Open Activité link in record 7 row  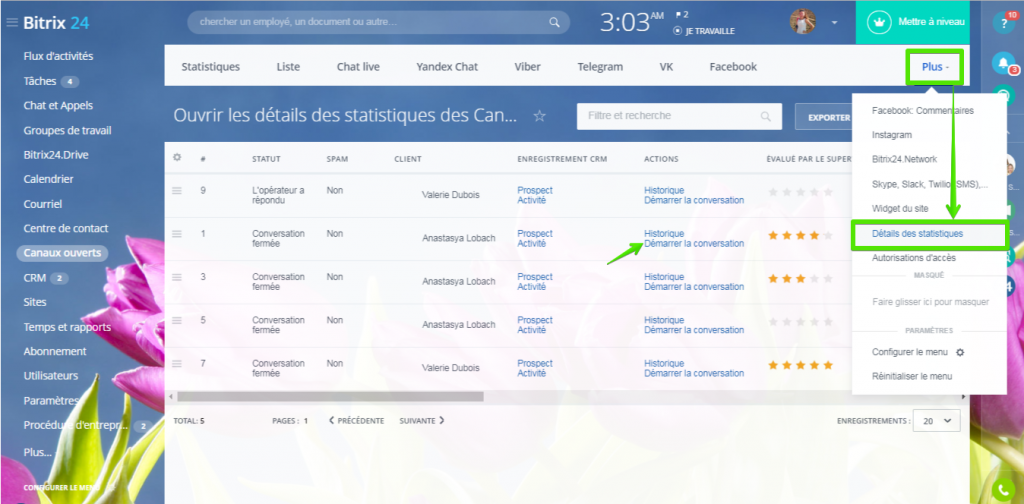point(532,373)
